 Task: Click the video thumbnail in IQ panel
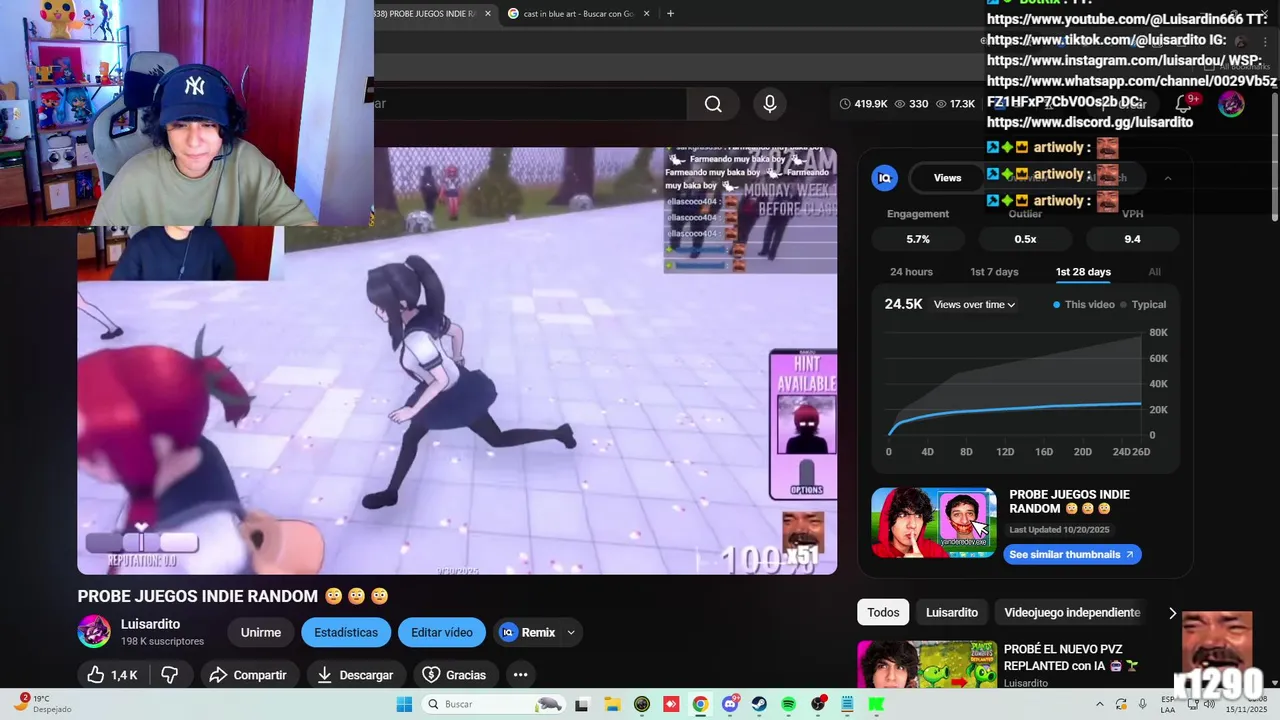coord(934,523)
